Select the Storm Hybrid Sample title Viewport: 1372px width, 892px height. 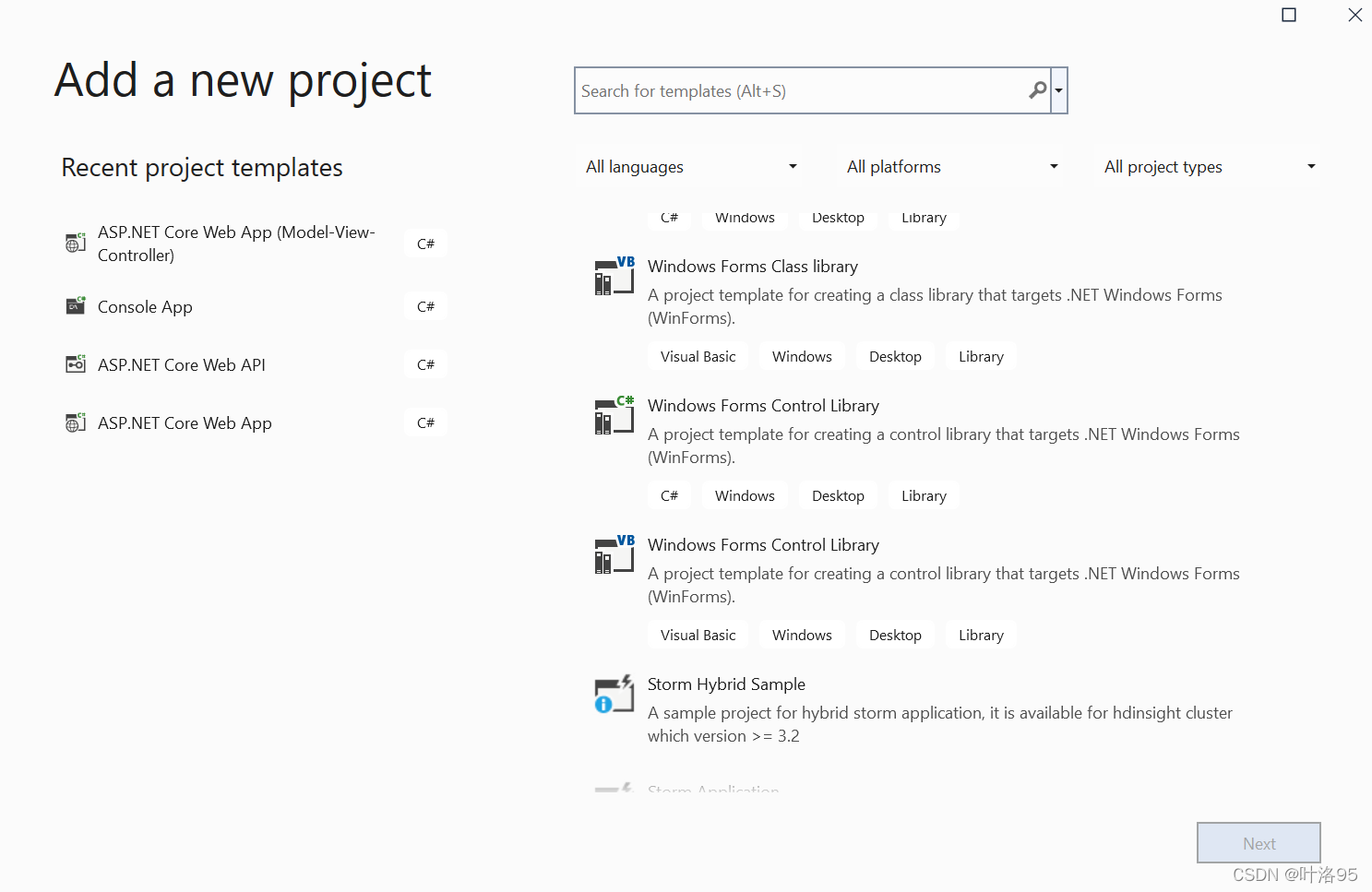click(x=726, y=684)
